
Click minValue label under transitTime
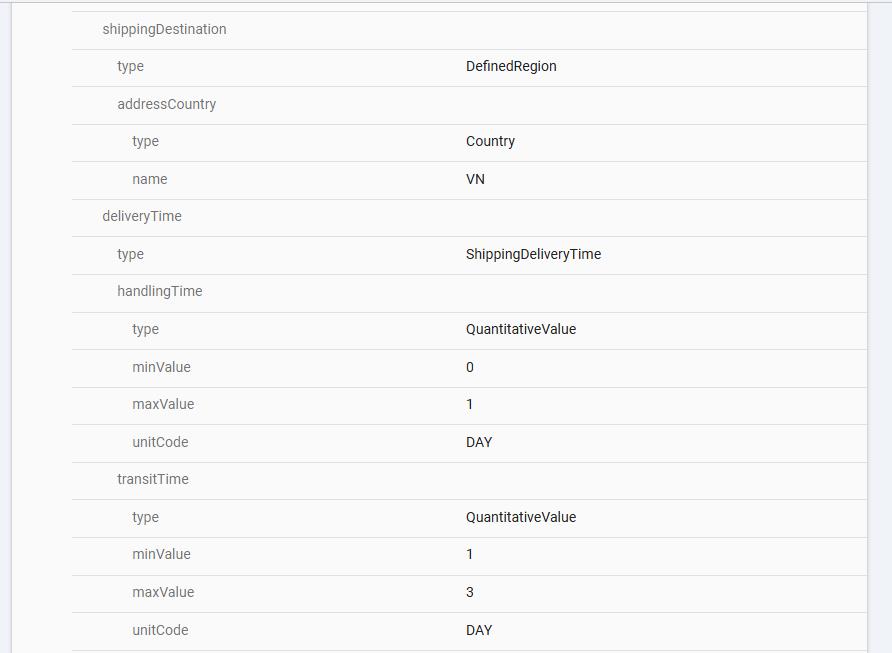point(161,554)
